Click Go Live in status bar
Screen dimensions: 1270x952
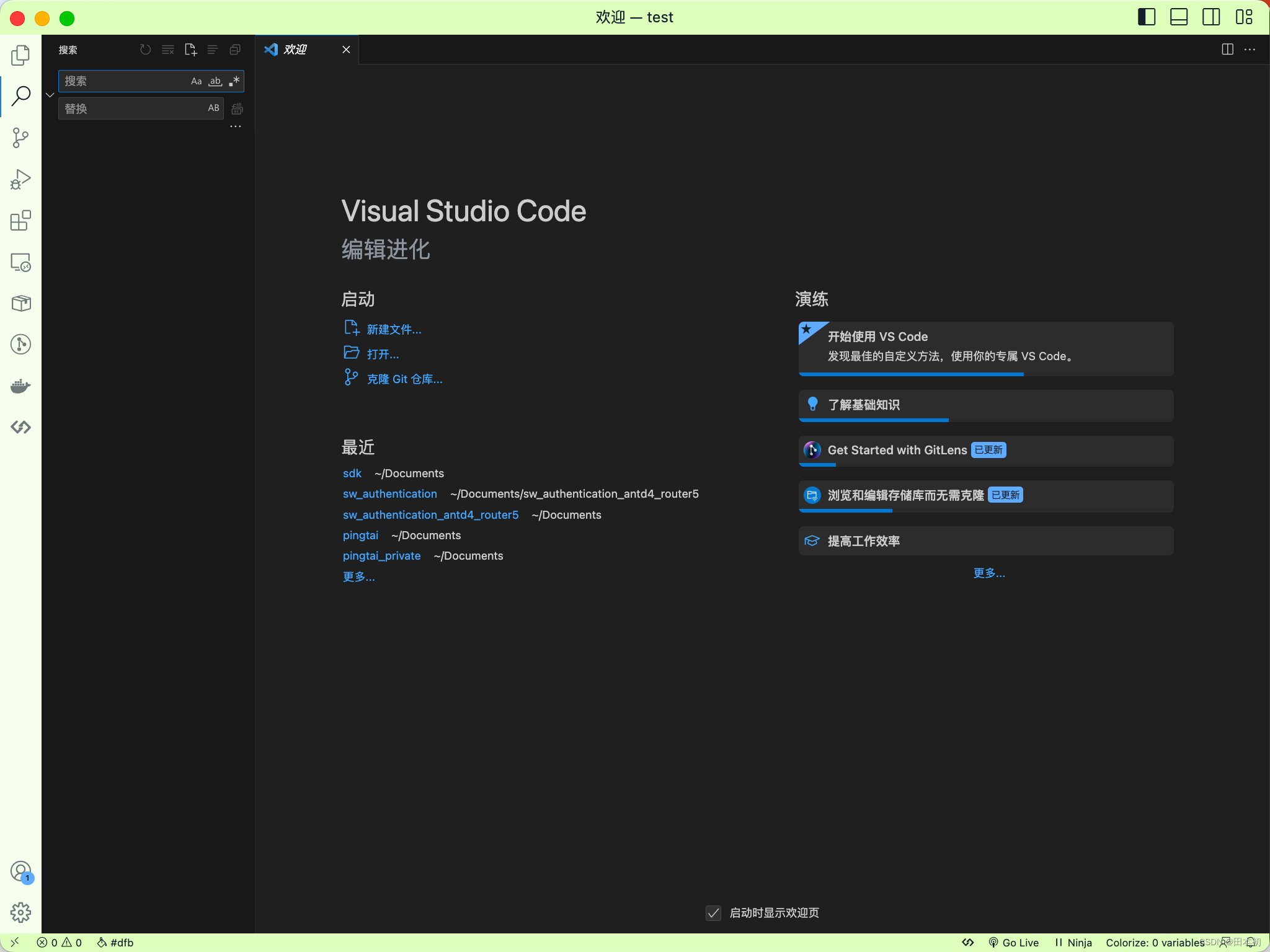(1013, 942)
